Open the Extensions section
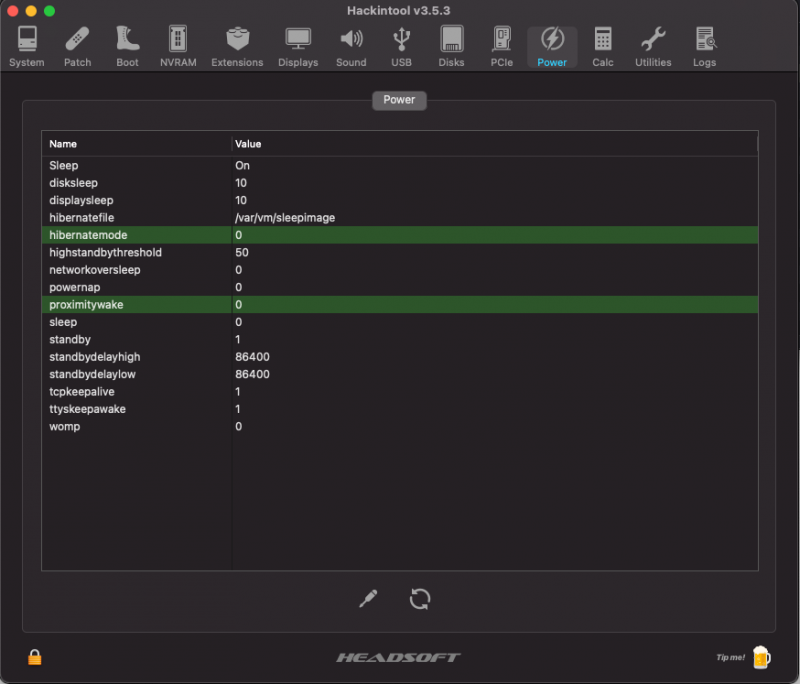 tap(237, 47)
